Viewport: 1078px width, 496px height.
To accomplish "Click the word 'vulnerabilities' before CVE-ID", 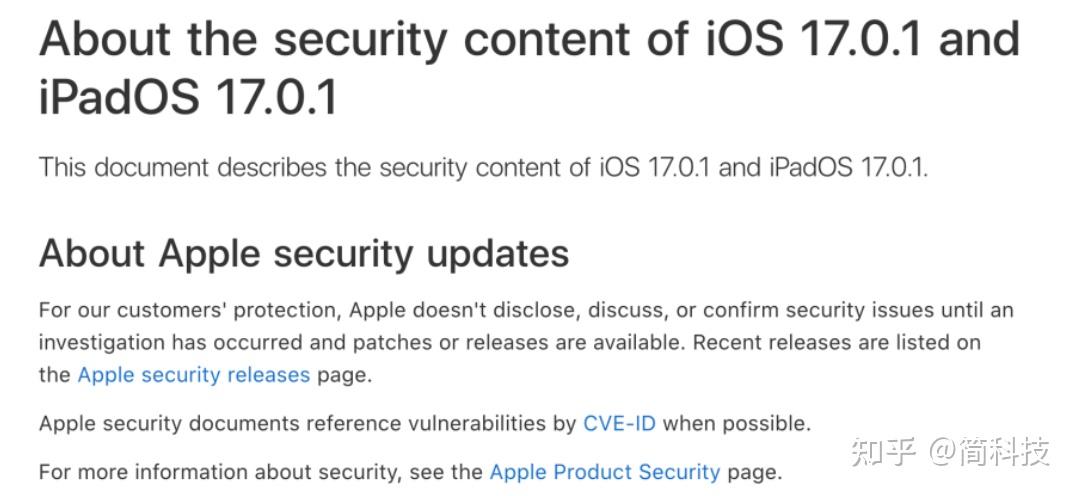I will click(x=475, y=423).
